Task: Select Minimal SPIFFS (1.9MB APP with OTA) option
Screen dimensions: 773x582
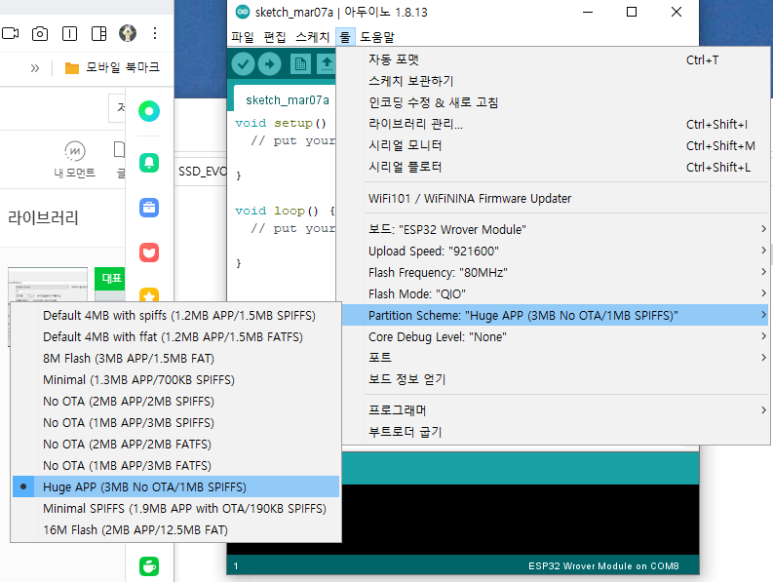Action: point(176,509)
